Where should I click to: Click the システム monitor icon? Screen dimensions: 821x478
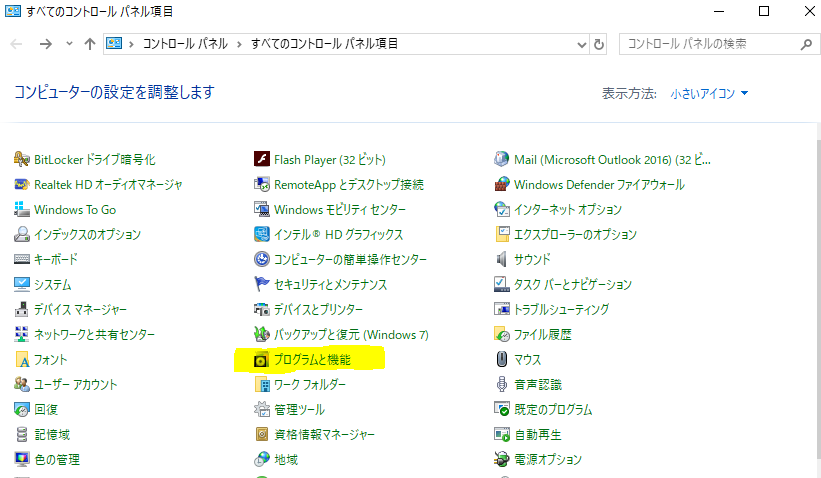point(21,284)
